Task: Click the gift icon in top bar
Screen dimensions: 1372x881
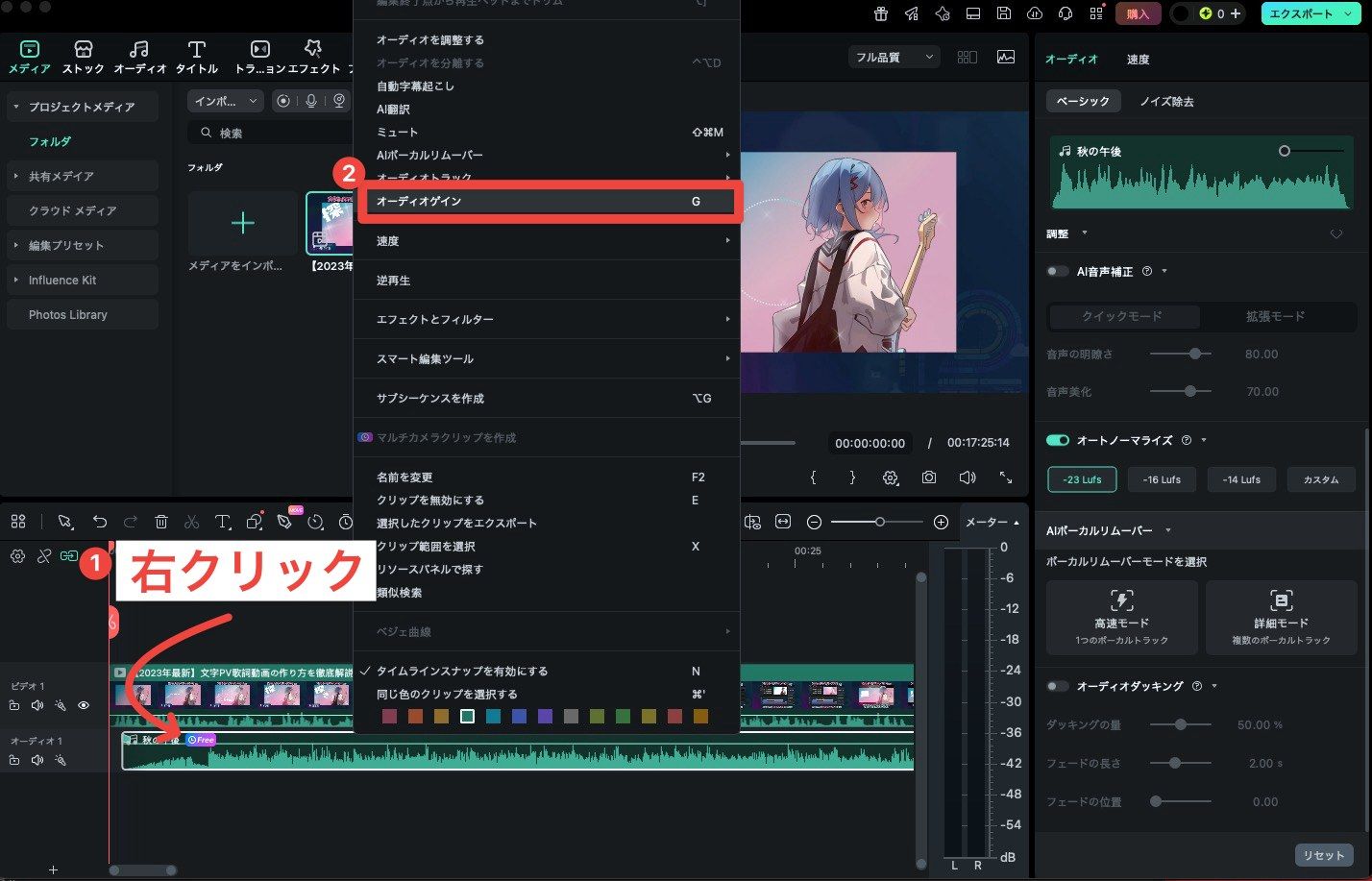Action: (x=881, y=13)
